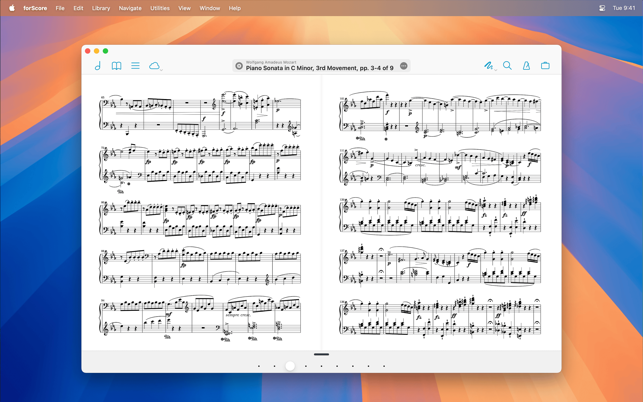Open the Setlists list icon

point(135,66)
